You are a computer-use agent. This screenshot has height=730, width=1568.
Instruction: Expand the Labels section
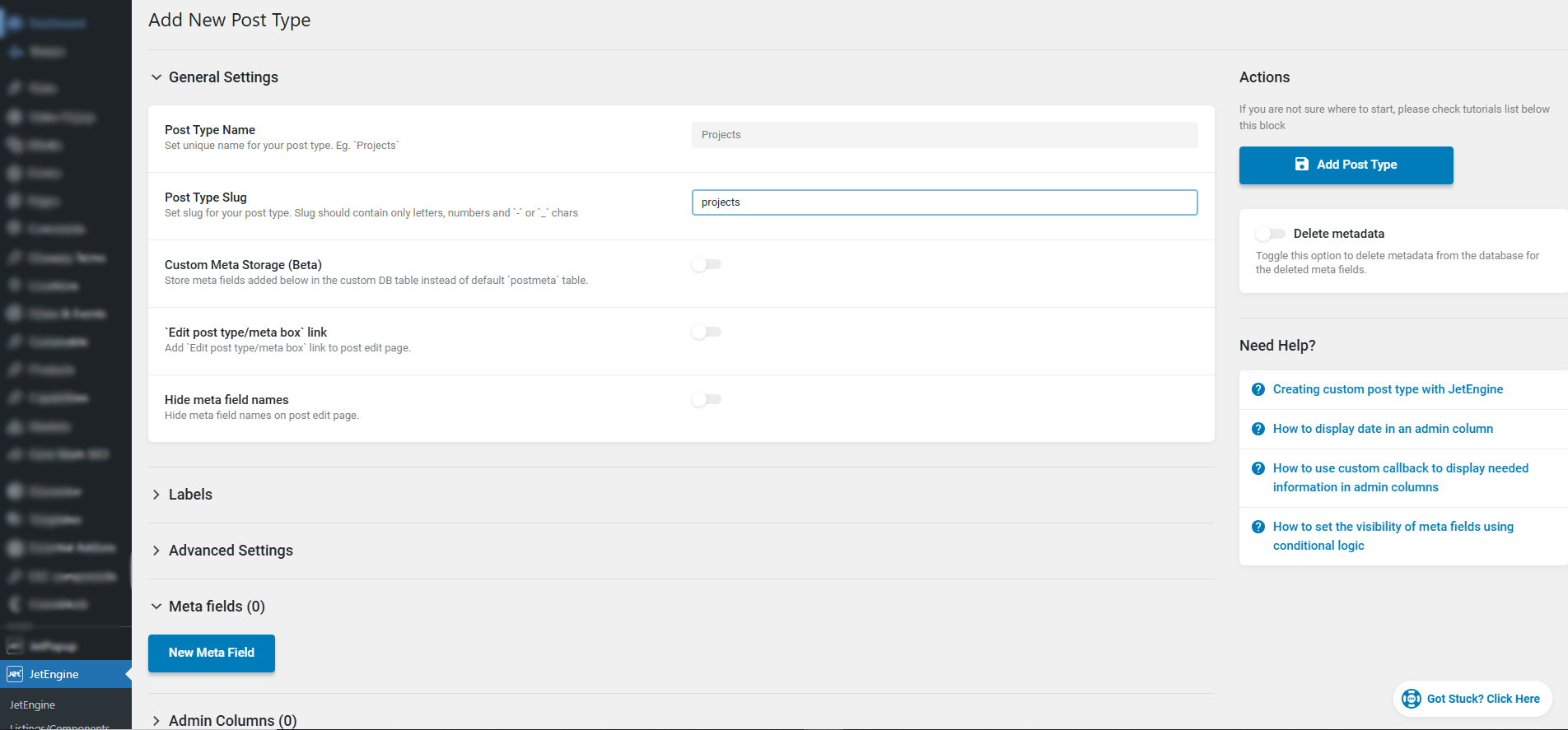tap(156, 495)
